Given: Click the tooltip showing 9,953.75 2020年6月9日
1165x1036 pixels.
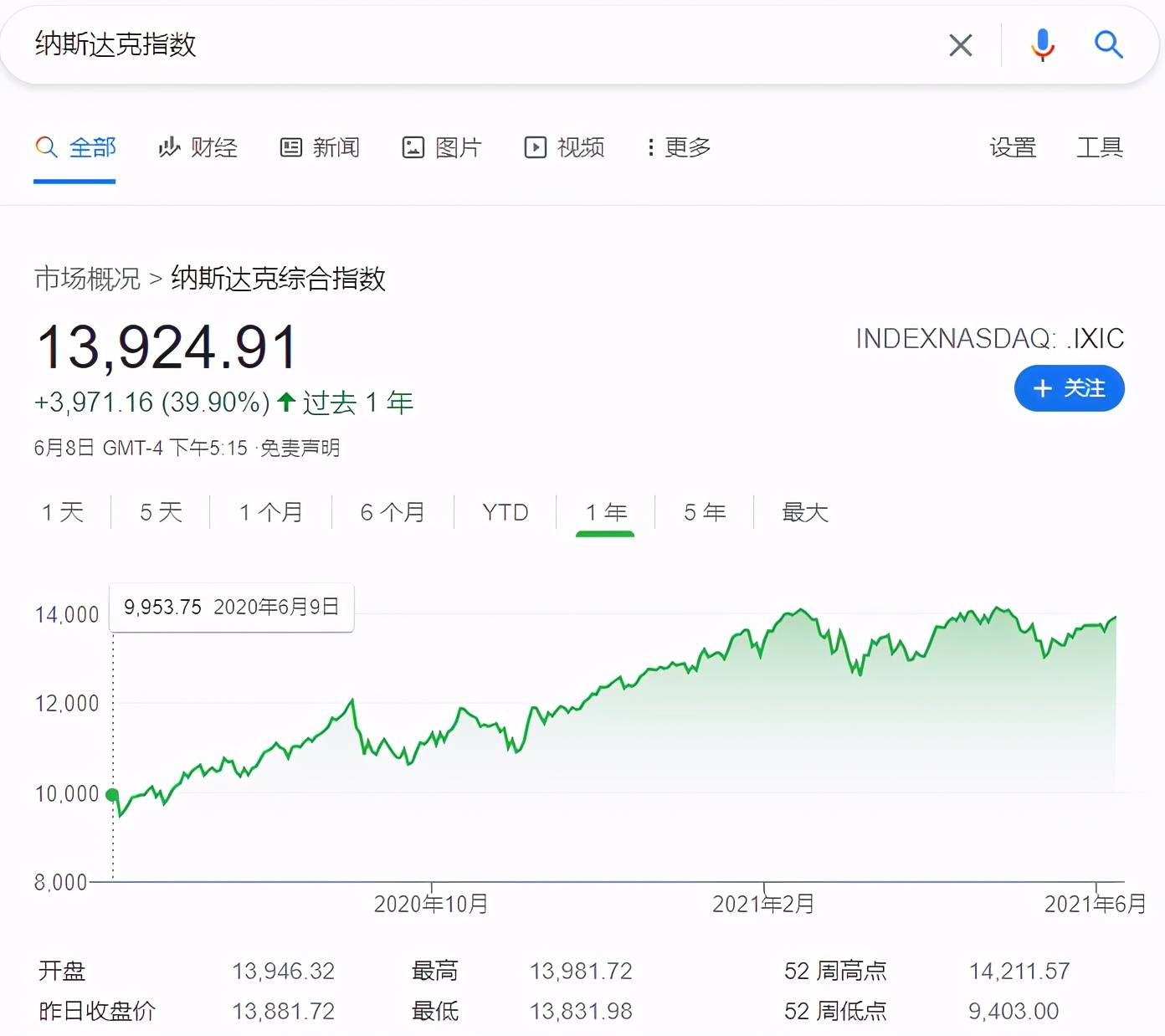Looking at the screenshot, I should pos(232,608).
